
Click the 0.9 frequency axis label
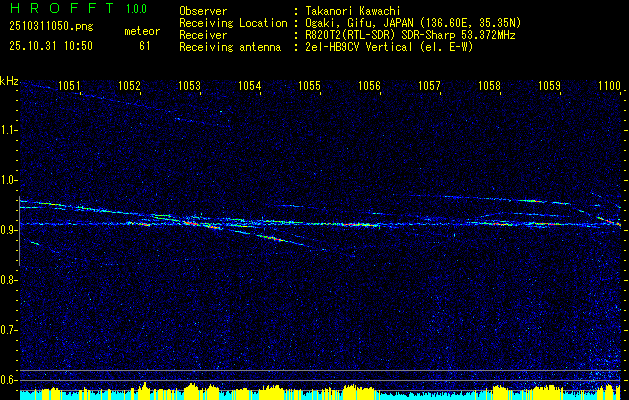tap(7, 230)
